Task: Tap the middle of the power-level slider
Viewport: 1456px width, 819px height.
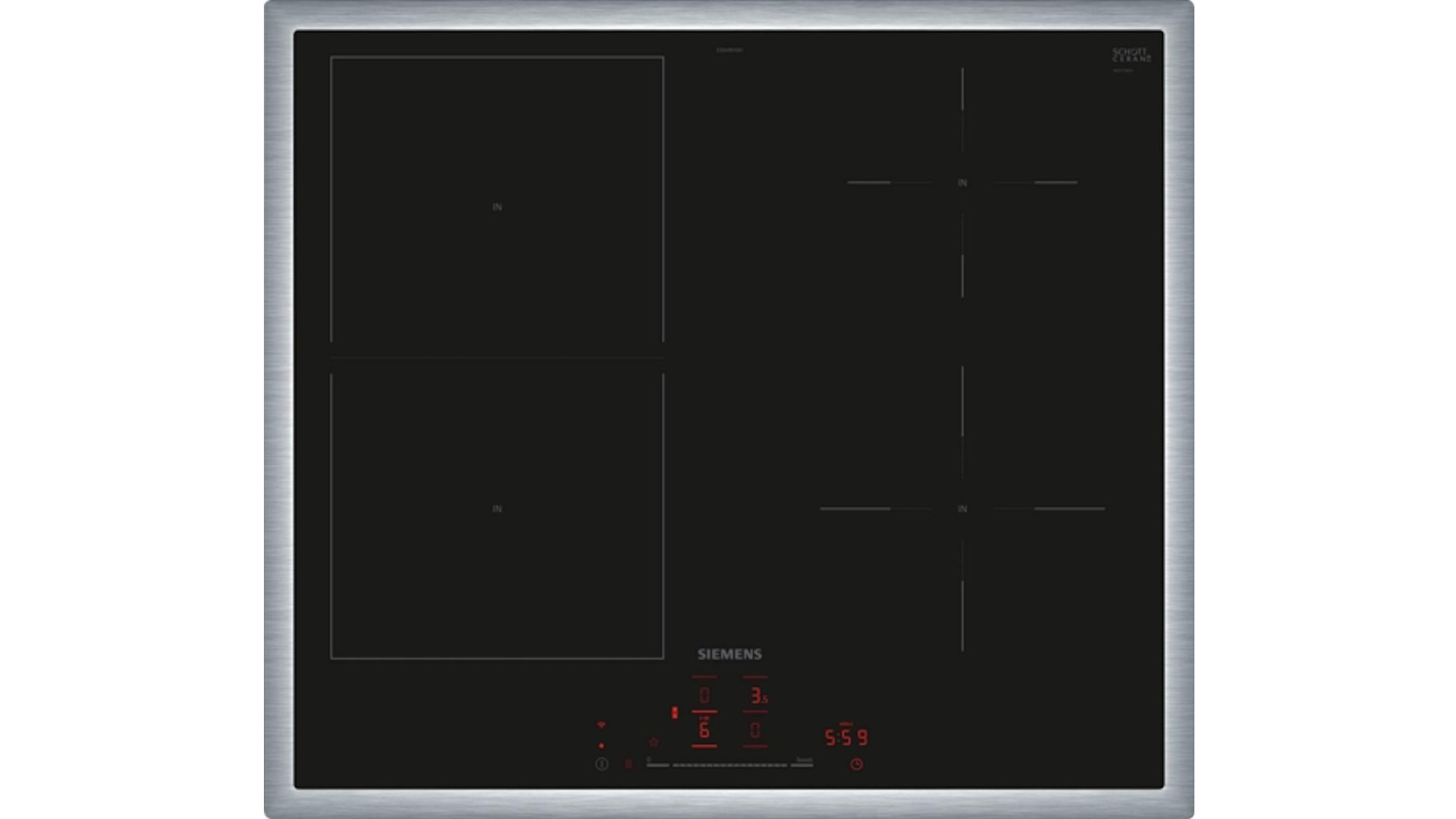Action: 730,765
